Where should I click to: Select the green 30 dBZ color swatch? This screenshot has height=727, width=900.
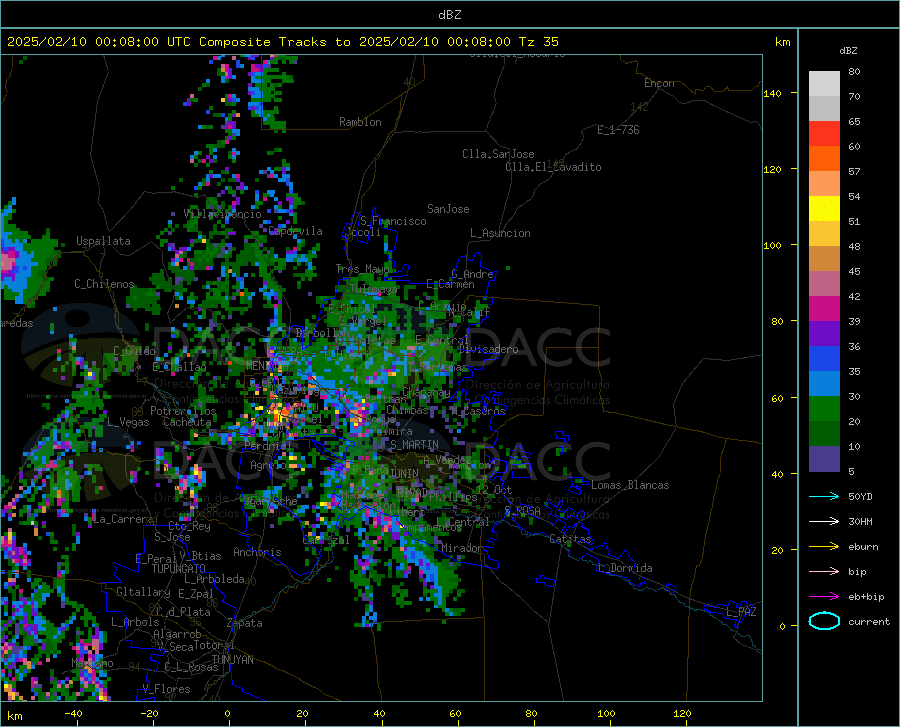[824, 409]
